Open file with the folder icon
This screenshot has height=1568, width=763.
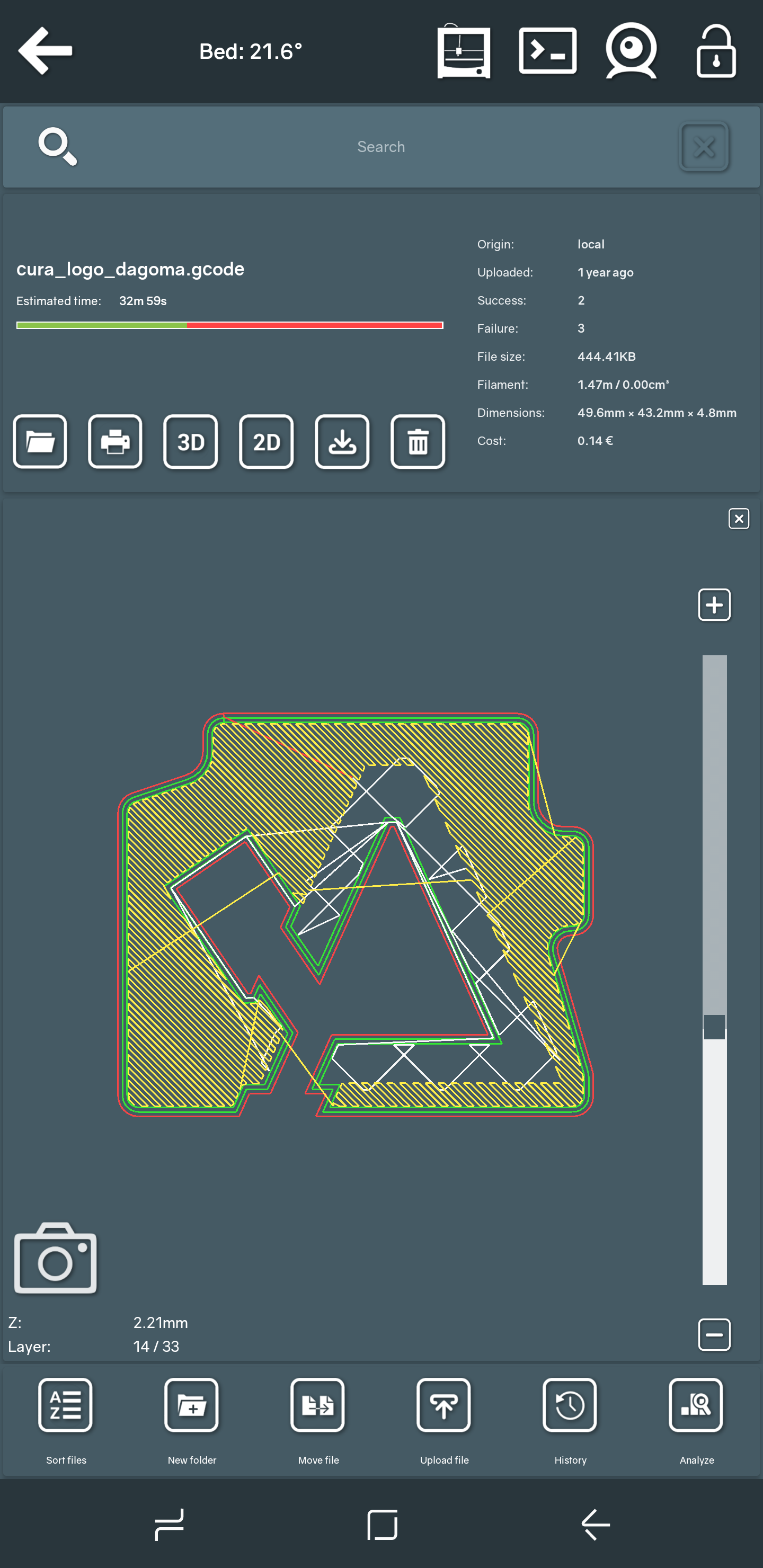[40, 442]
